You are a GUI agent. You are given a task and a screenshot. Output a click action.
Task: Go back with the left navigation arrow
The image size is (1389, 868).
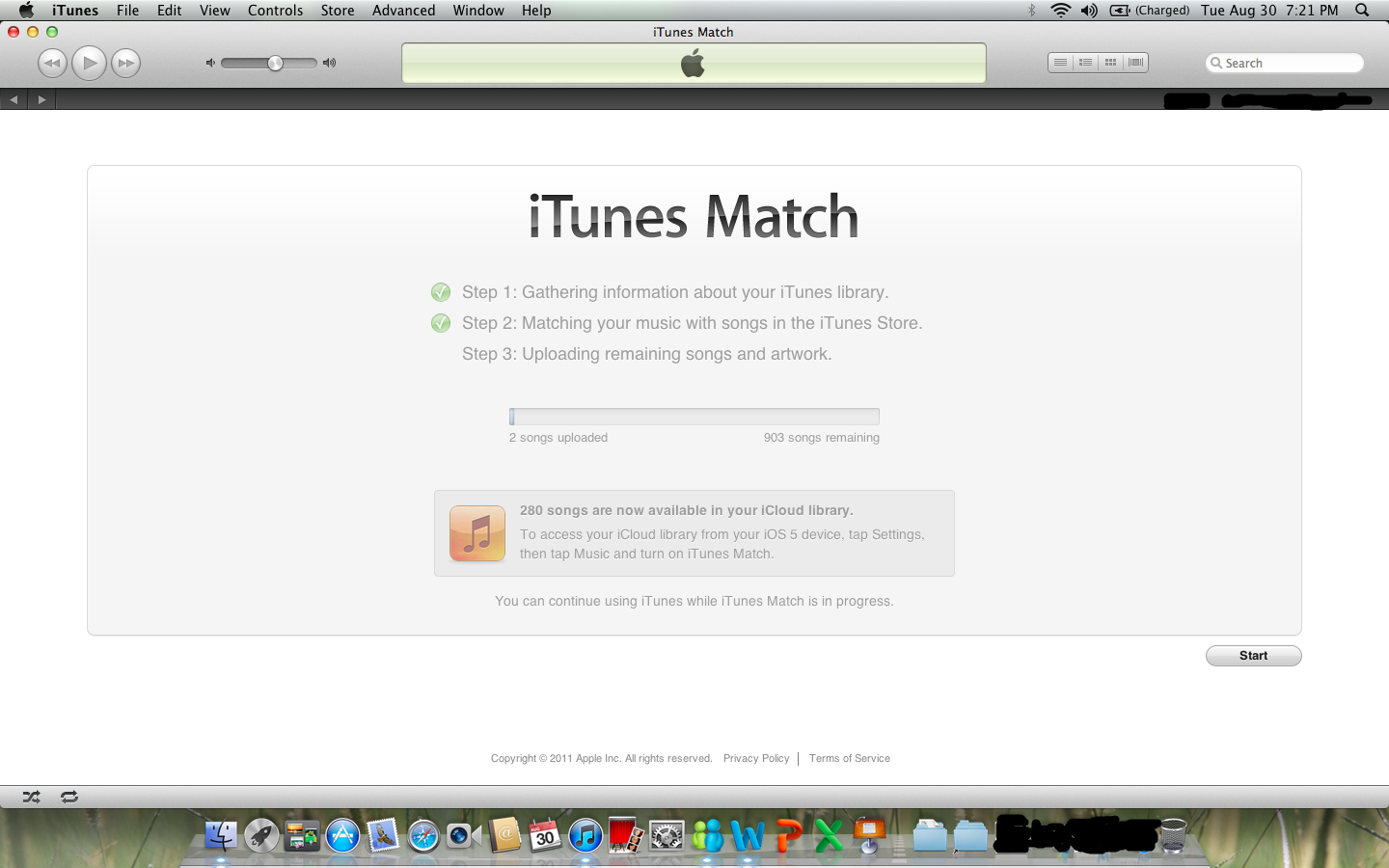point(14,99)
